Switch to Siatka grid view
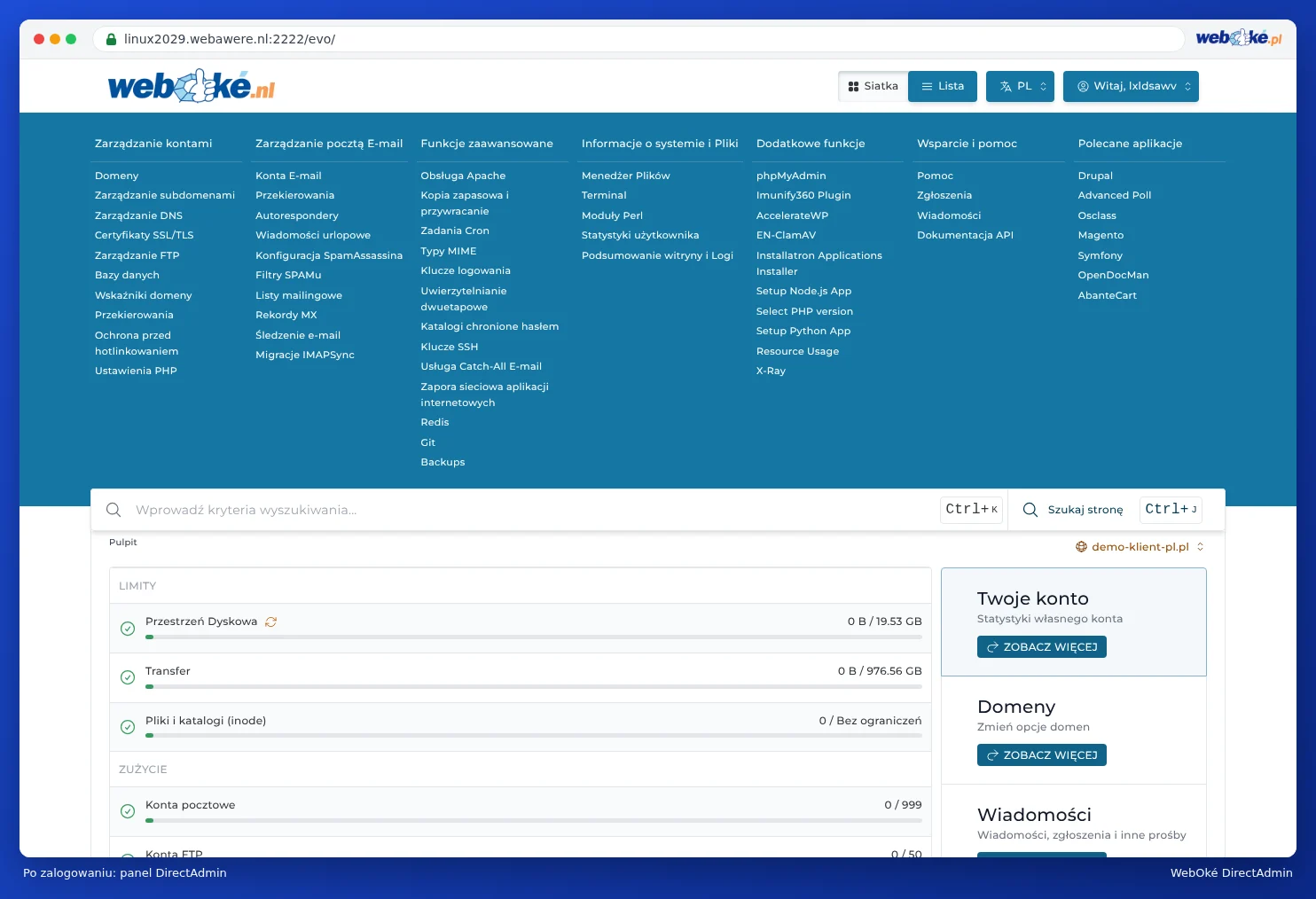1316x899 pixels. click(x=873, y=86)
